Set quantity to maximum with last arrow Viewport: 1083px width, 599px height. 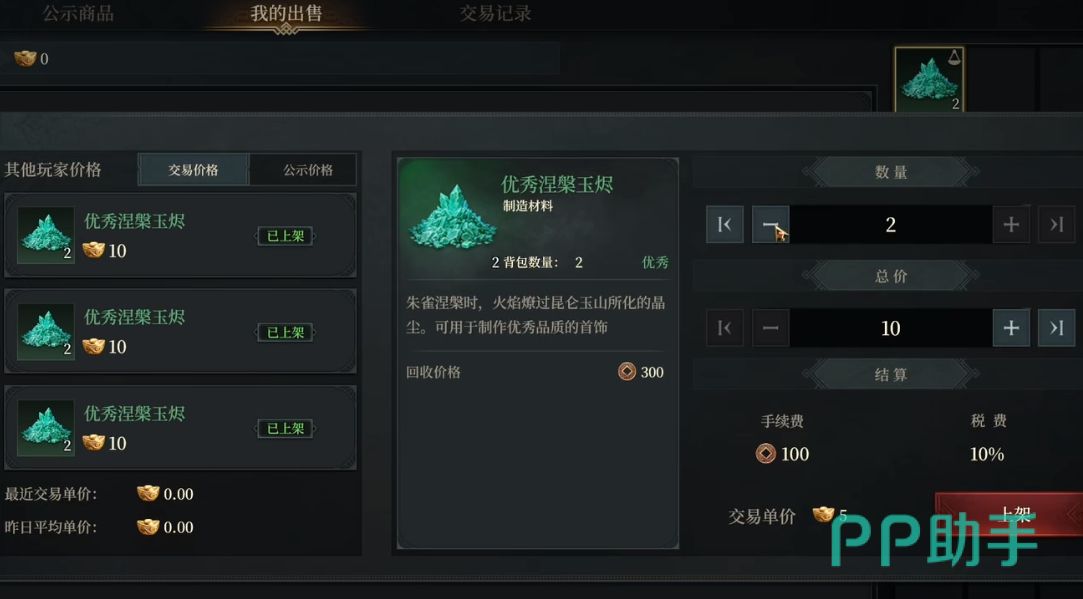(1056, 225)
